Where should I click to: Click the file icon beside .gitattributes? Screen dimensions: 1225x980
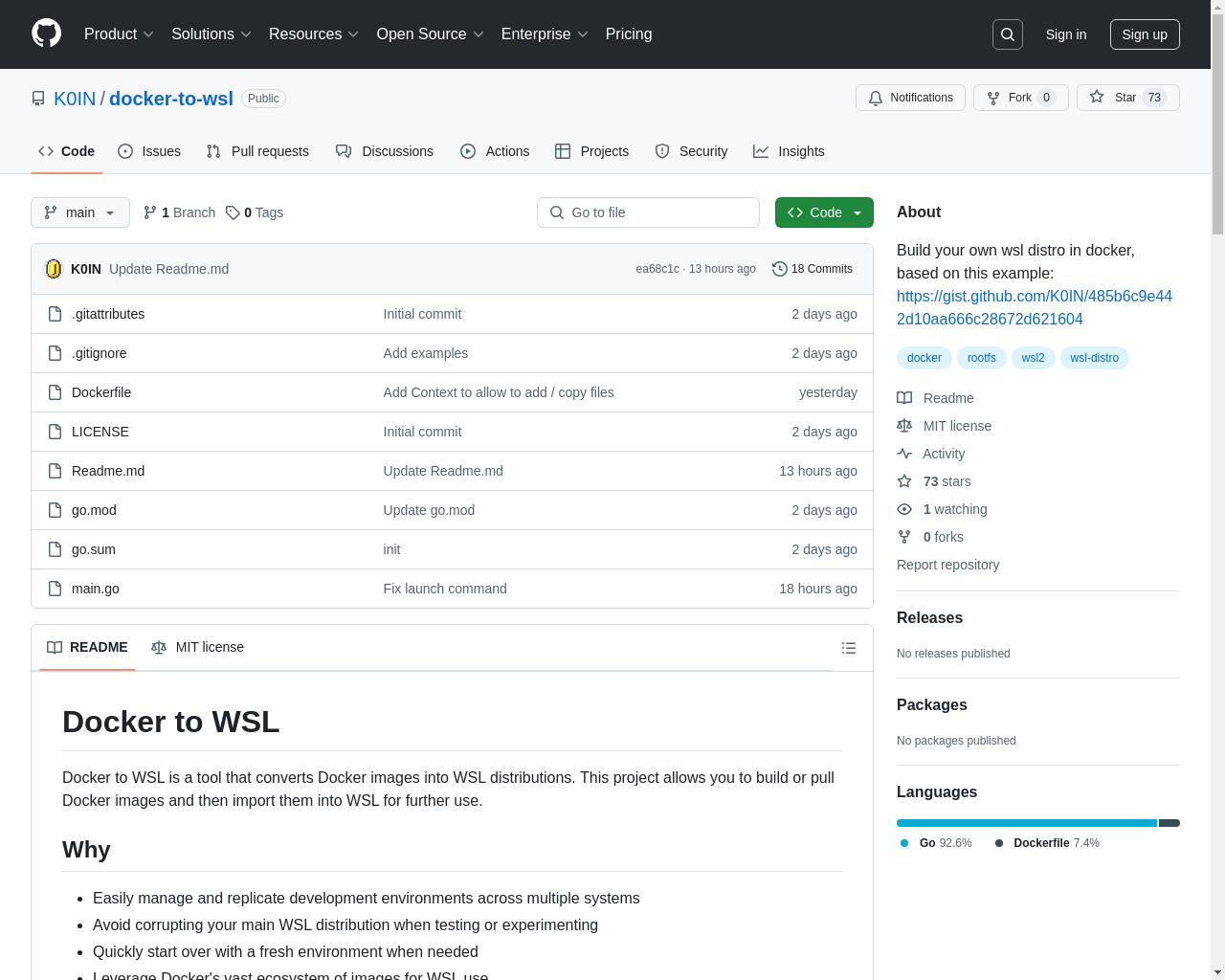[x=55, y=314]
